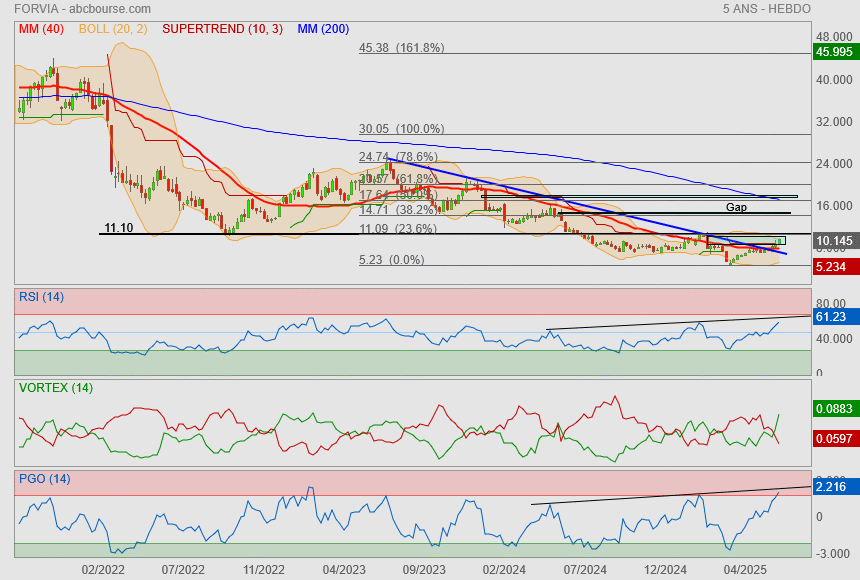Click the 07/2022 date axis label
Viewport: 860px width, 580px height.
(183, 570)
